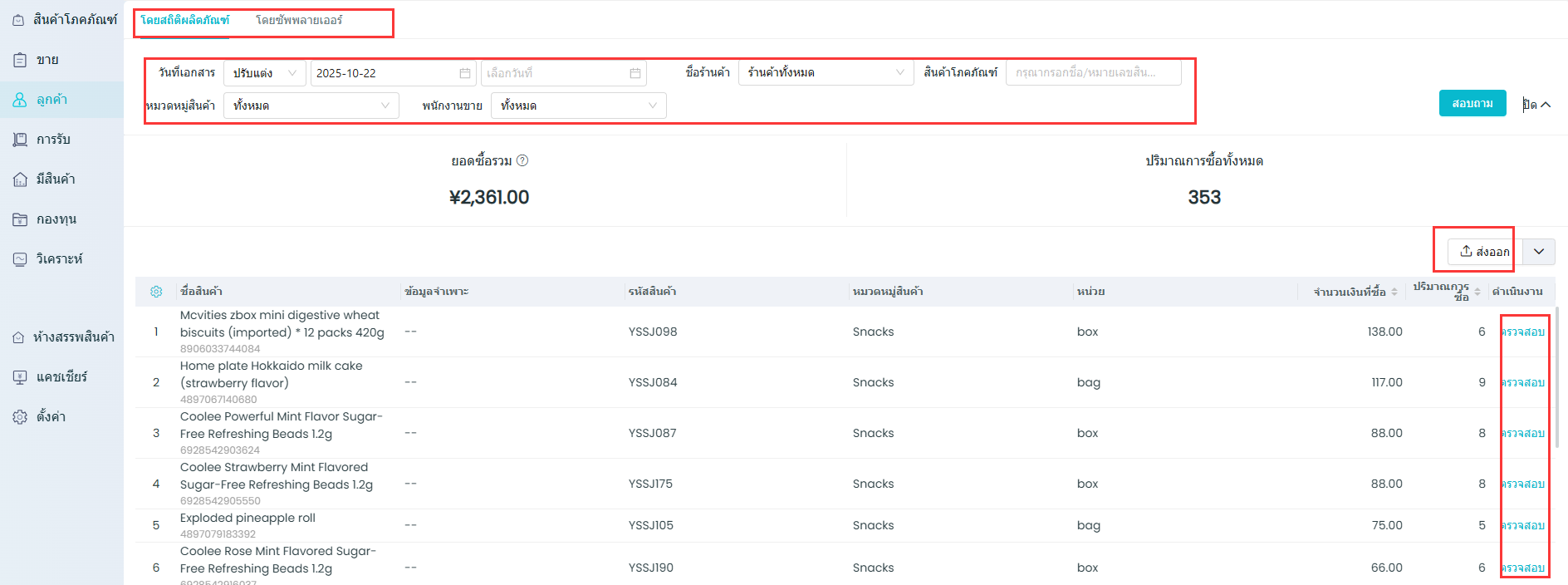The width and height of the screenshot is (1568, 585).
Task: Click the help icon beside ยอดซื้อรวม
Action: [x=522, y=160]
